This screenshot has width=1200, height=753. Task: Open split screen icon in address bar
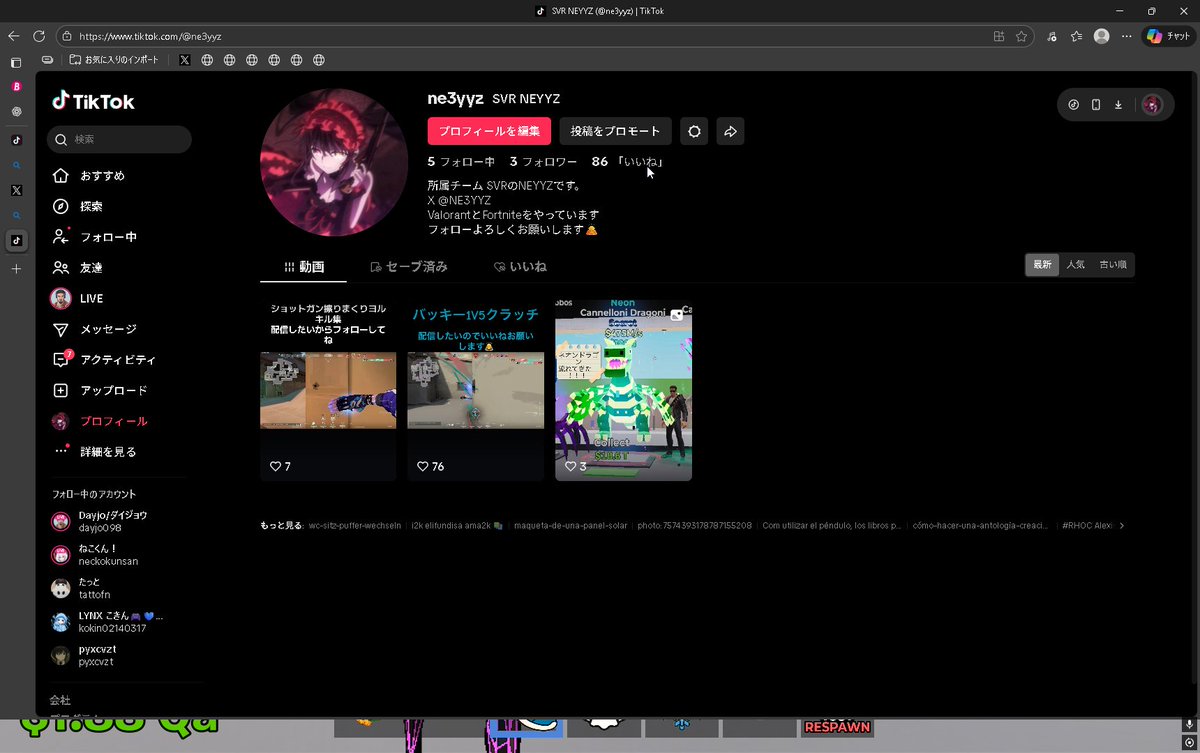(998, 36)
